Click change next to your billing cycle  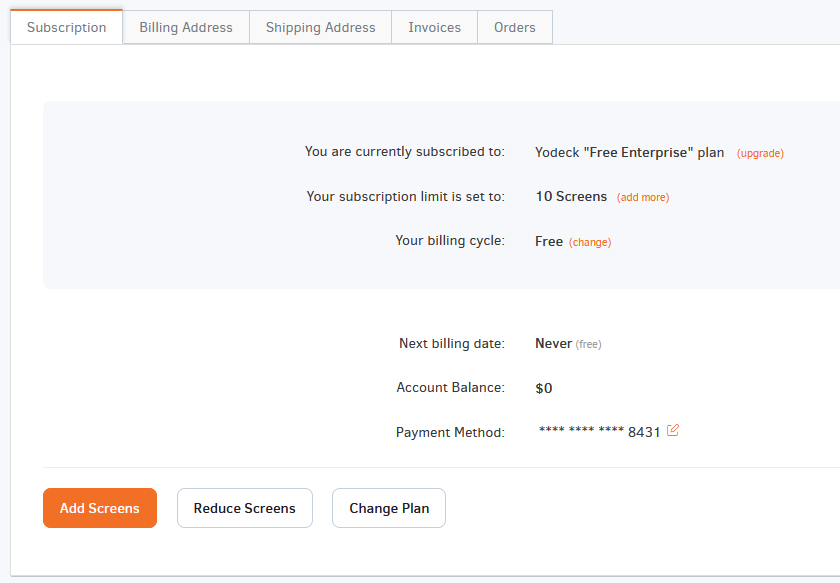coord(590,242)
